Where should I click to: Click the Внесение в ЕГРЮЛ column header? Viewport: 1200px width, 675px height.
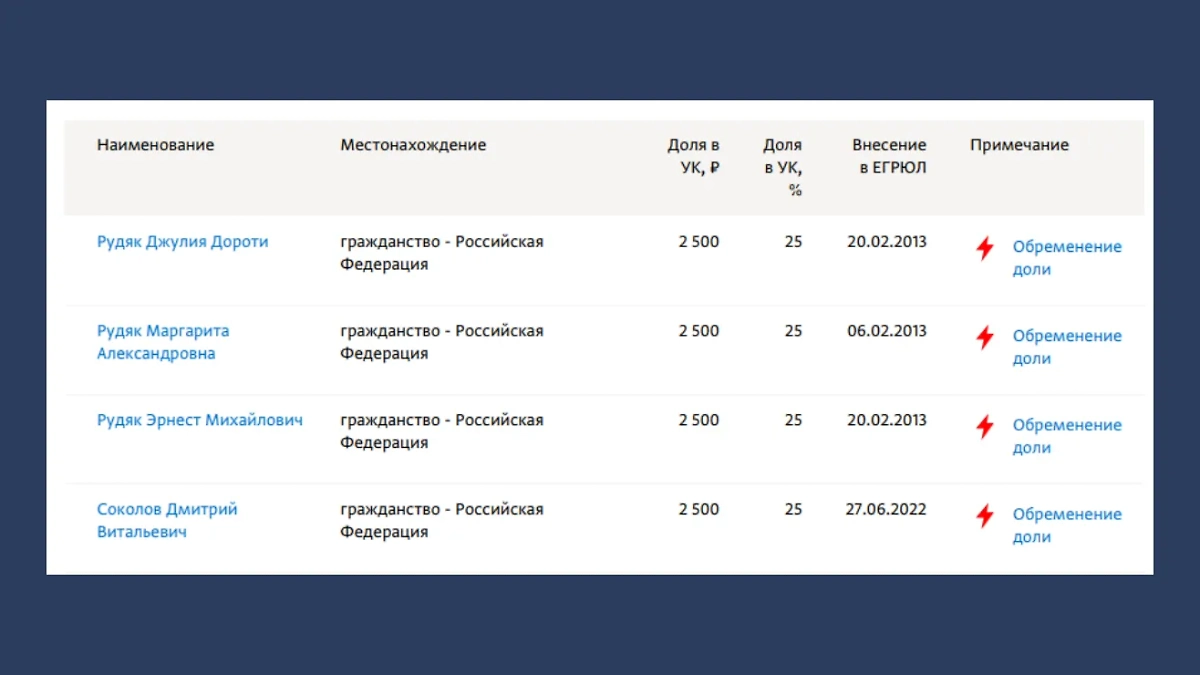[889, 156]
